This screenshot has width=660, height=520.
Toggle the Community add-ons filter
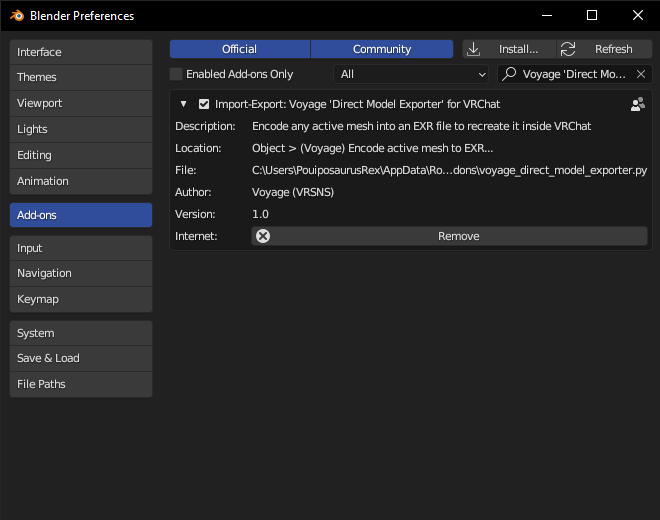(x=382, y=49)
